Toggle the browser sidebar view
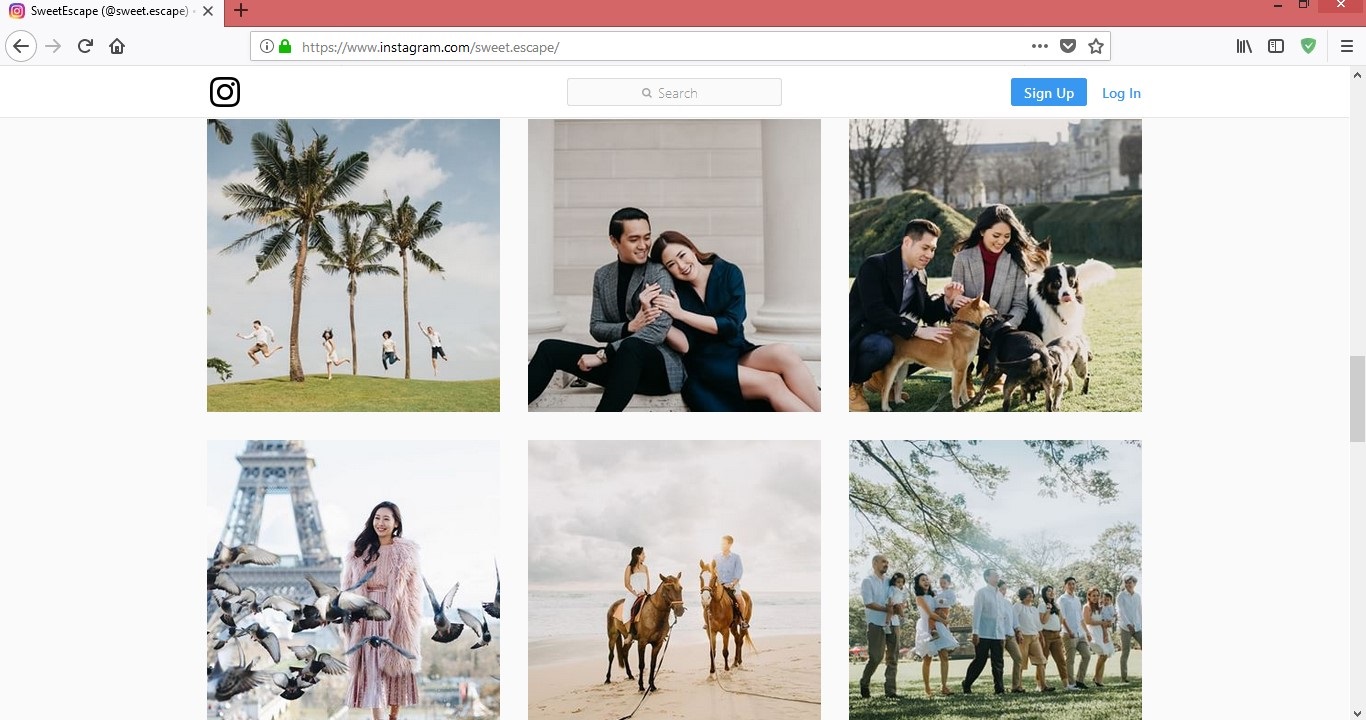Screen dimensions: 1366x720 click(1276, 46)
